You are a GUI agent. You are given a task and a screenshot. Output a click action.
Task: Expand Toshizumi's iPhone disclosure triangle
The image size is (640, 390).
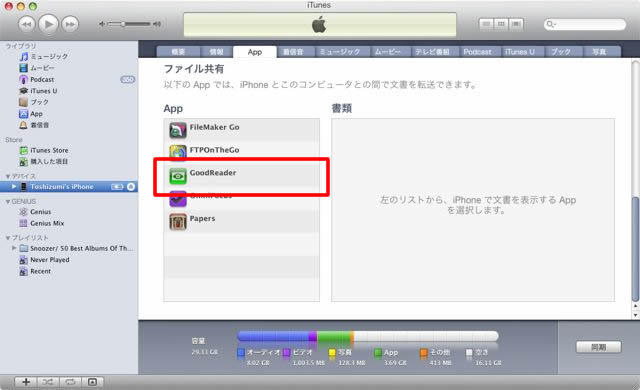14,186
